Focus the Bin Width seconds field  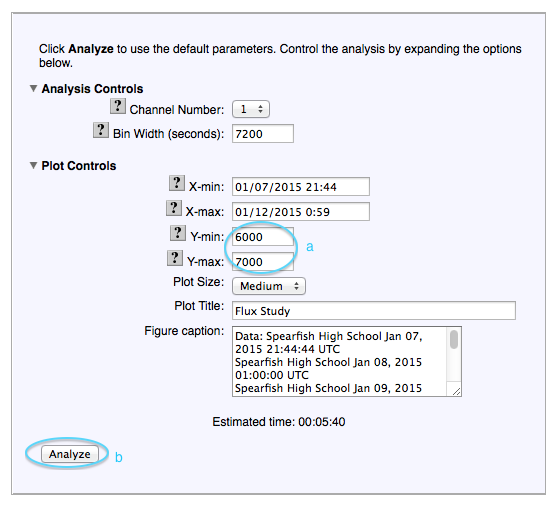point(263,134)
